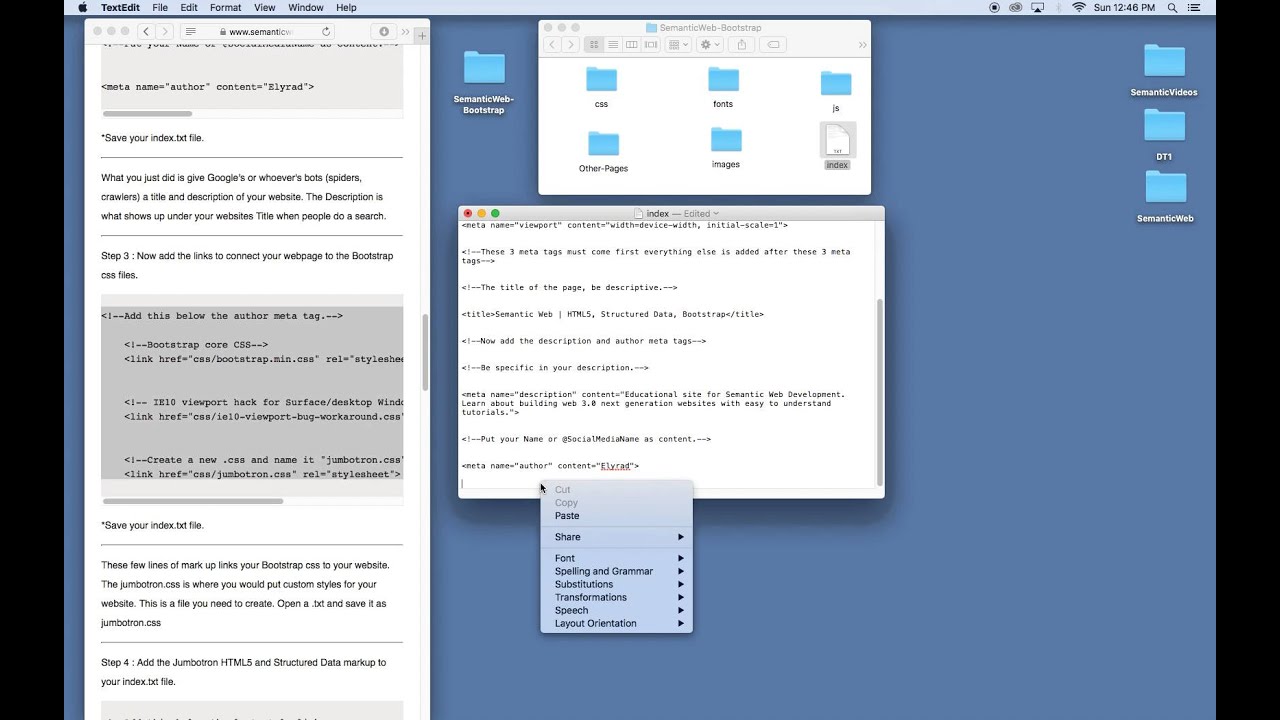Select the images folder in Finder
This screenshot has height=720, width=1280.
point(726,147)
